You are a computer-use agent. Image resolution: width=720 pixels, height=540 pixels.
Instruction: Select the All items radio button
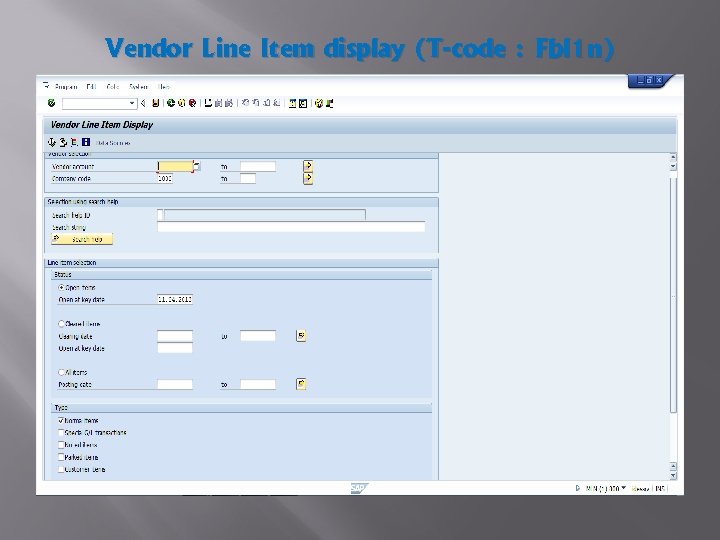[61, 372]
